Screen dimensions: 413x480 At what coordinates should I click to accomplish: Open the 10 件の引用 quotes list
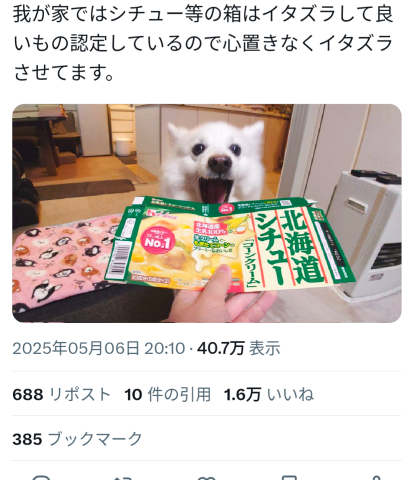click(x=168, y=395)
